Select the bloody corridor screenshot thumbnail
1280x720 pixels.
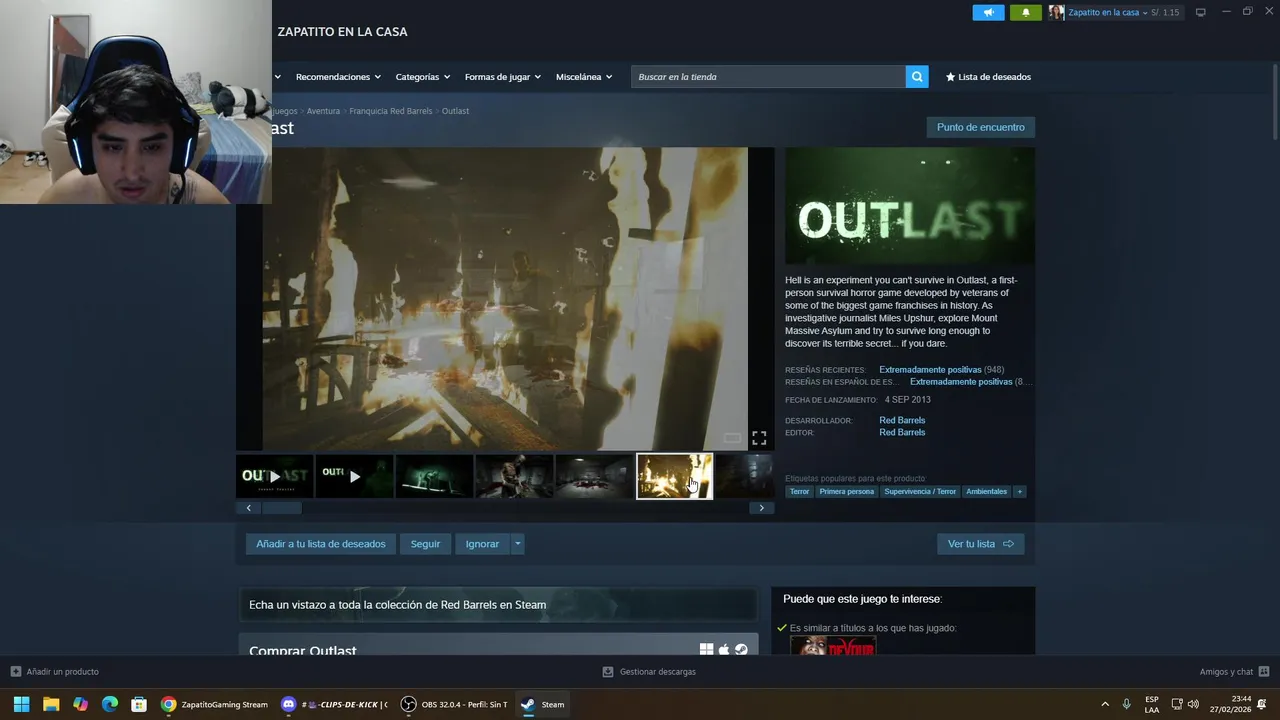point(594,476)
